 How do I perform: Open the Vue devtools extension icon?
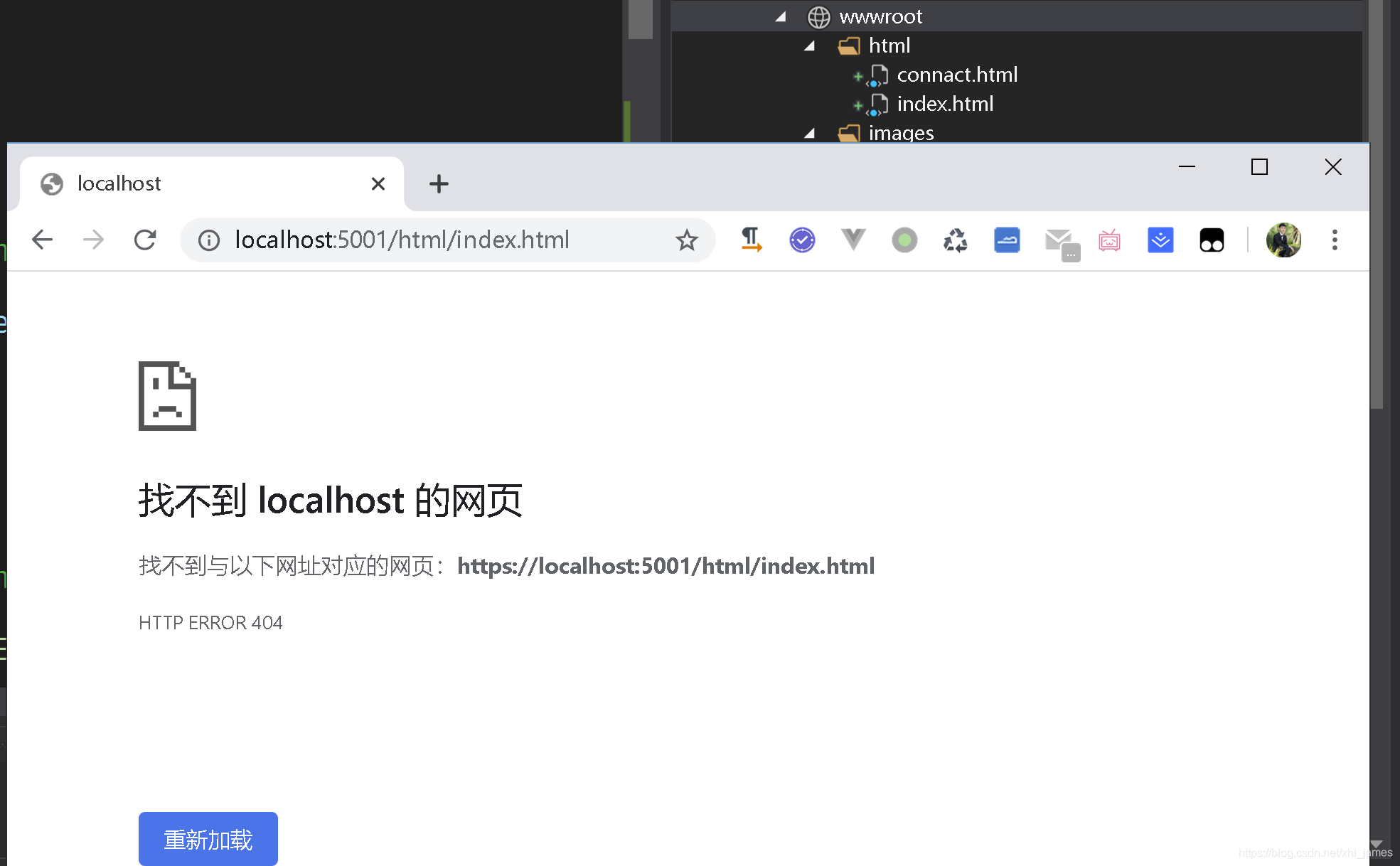[853, 240]
